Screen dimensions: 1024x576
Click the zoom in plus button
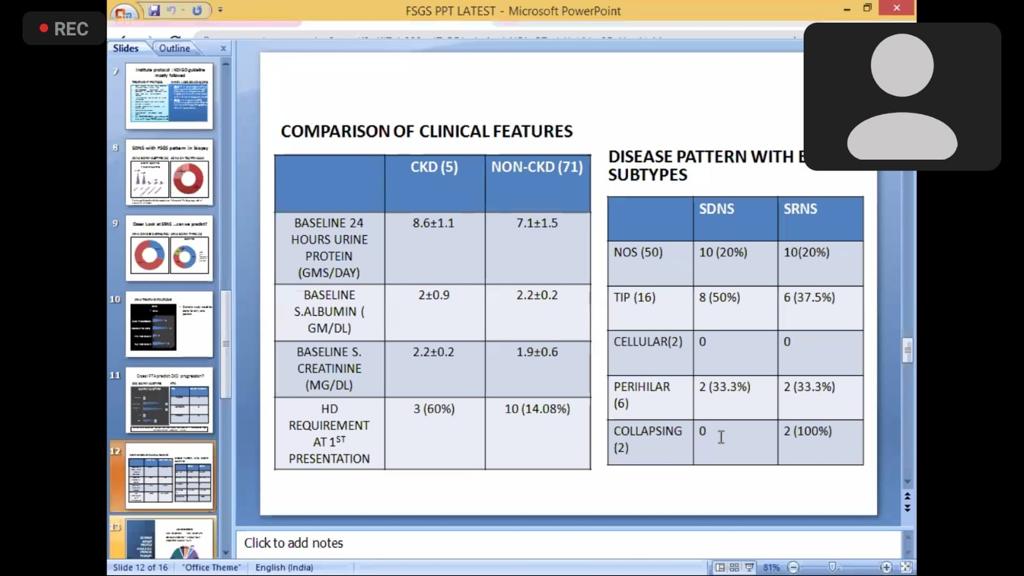pyautogui.click(x=886, y=568)
